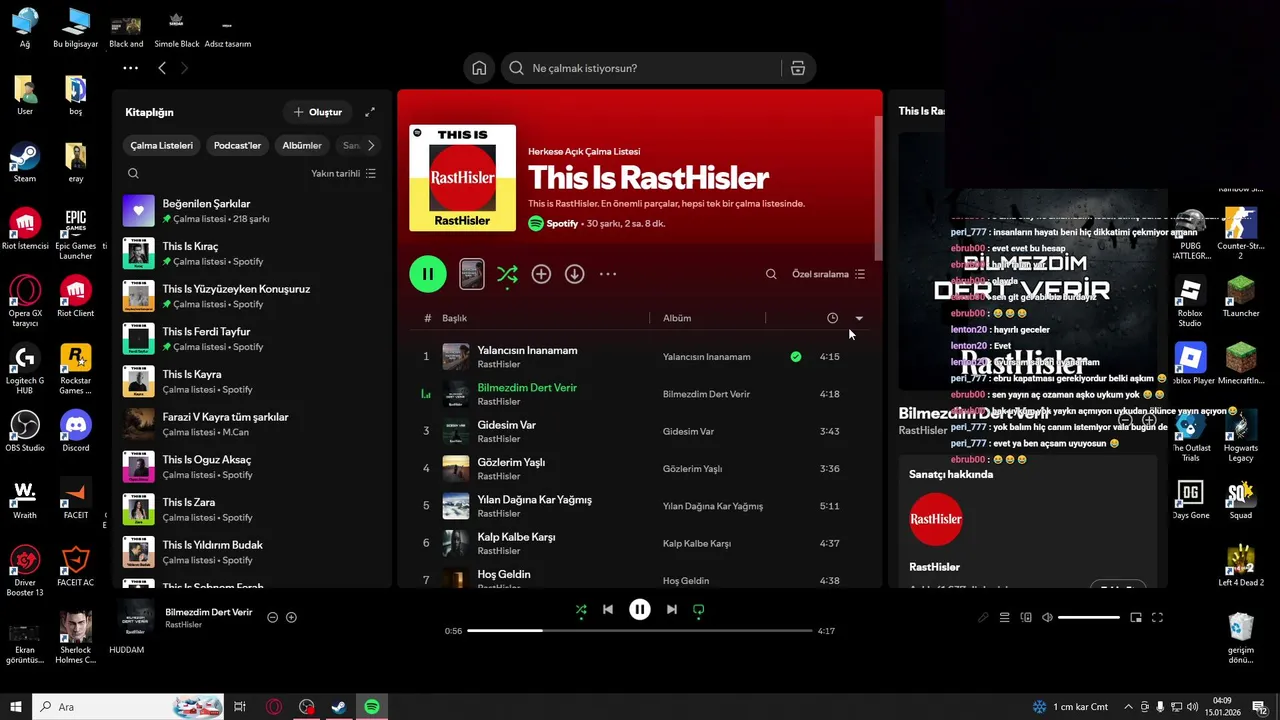
Task: Open Beğenilen Şarkılar playlist
Action: click(250, 211)
